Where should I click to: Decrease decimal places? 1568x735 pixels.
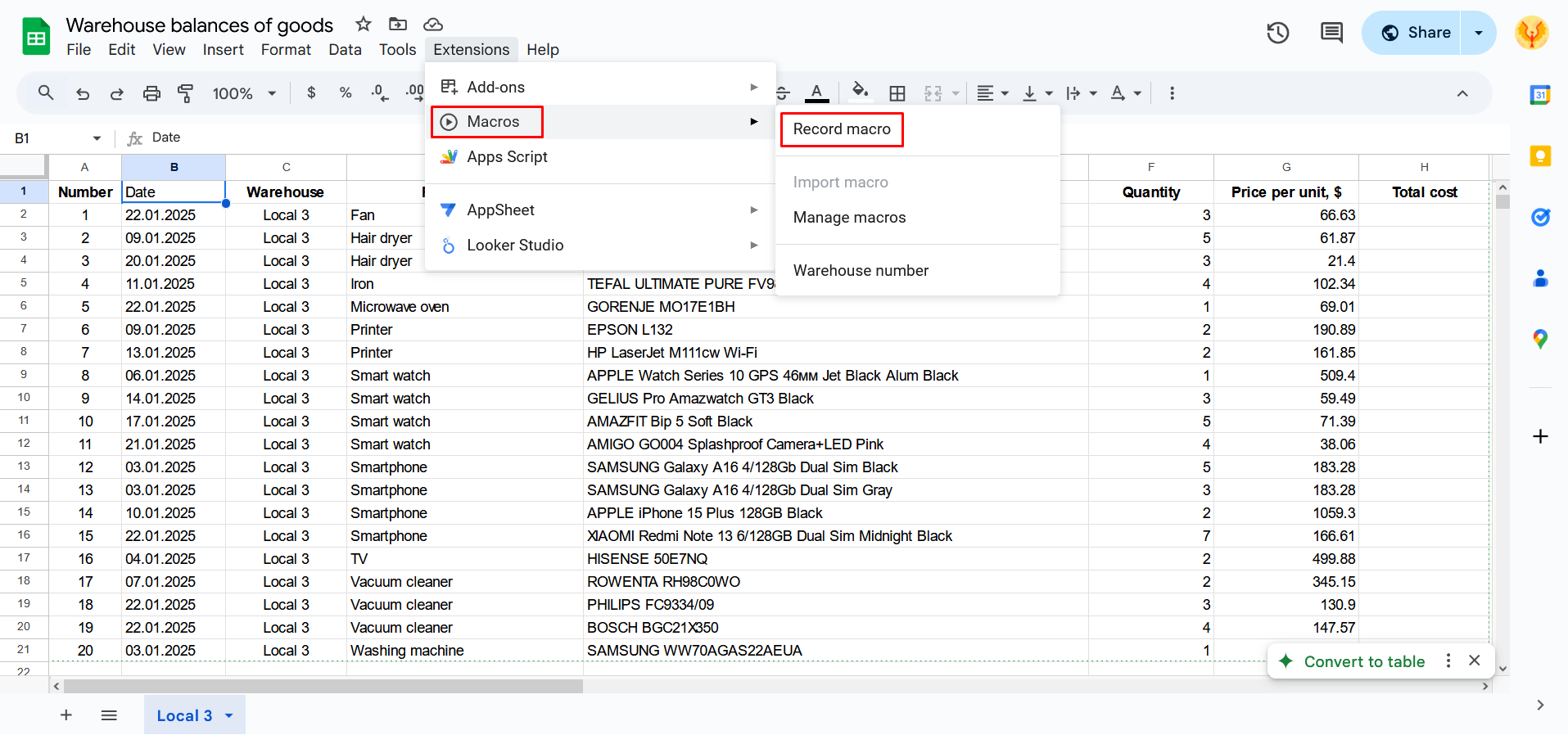(x=379, y=93)
